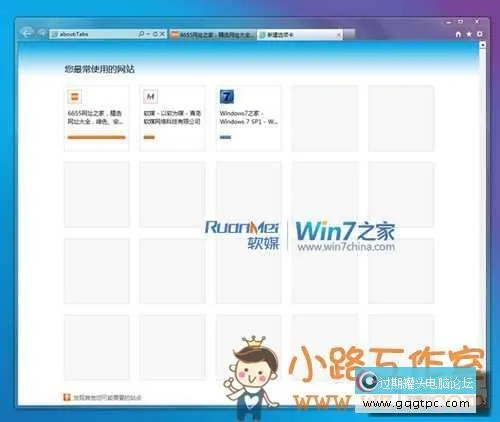Click the scrollbar up arrow
The height and width of the screenshot is (422, 500).
click(x=482, y=44)
